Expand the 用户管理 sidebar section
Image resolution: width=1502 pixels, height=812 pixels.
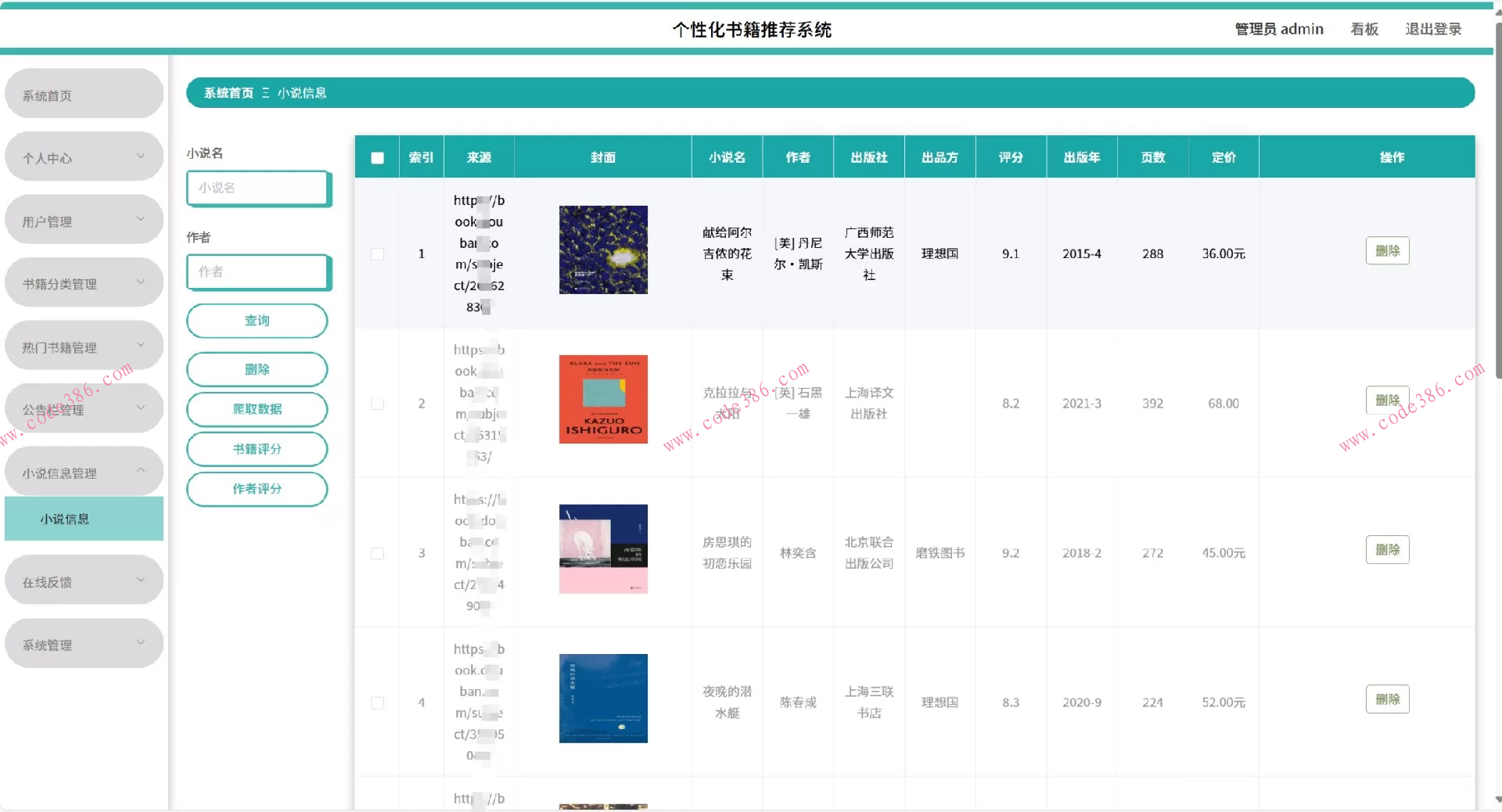[x=84, y=219]
